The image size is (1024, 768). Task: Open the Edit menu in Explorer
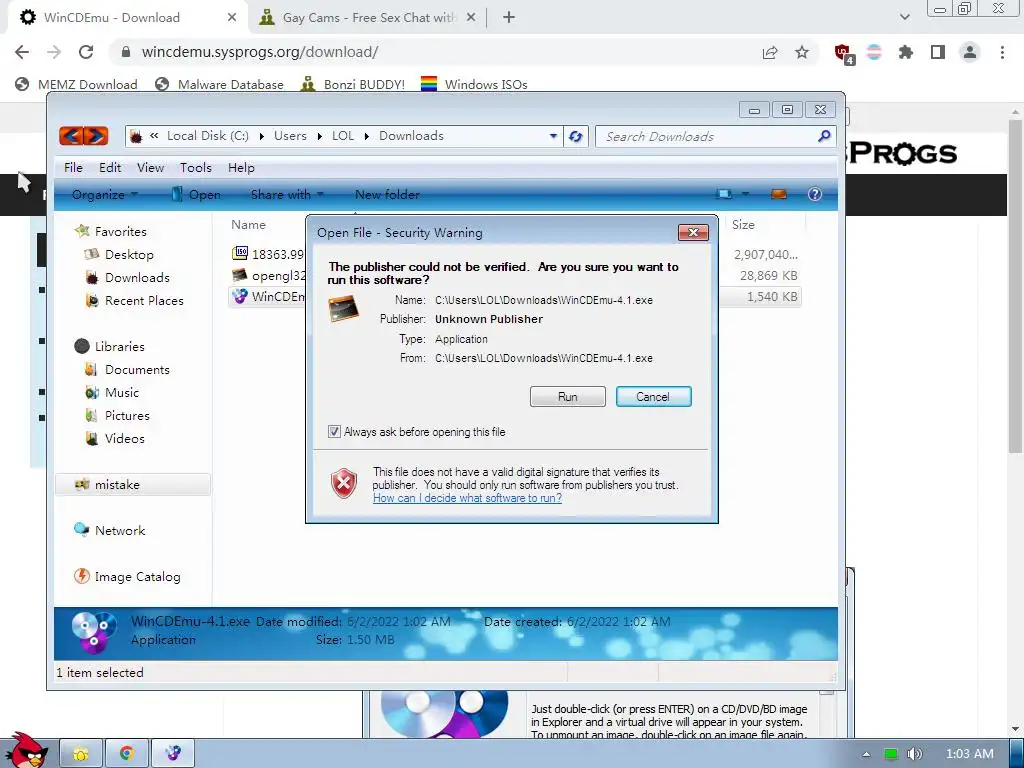(110, 168)
